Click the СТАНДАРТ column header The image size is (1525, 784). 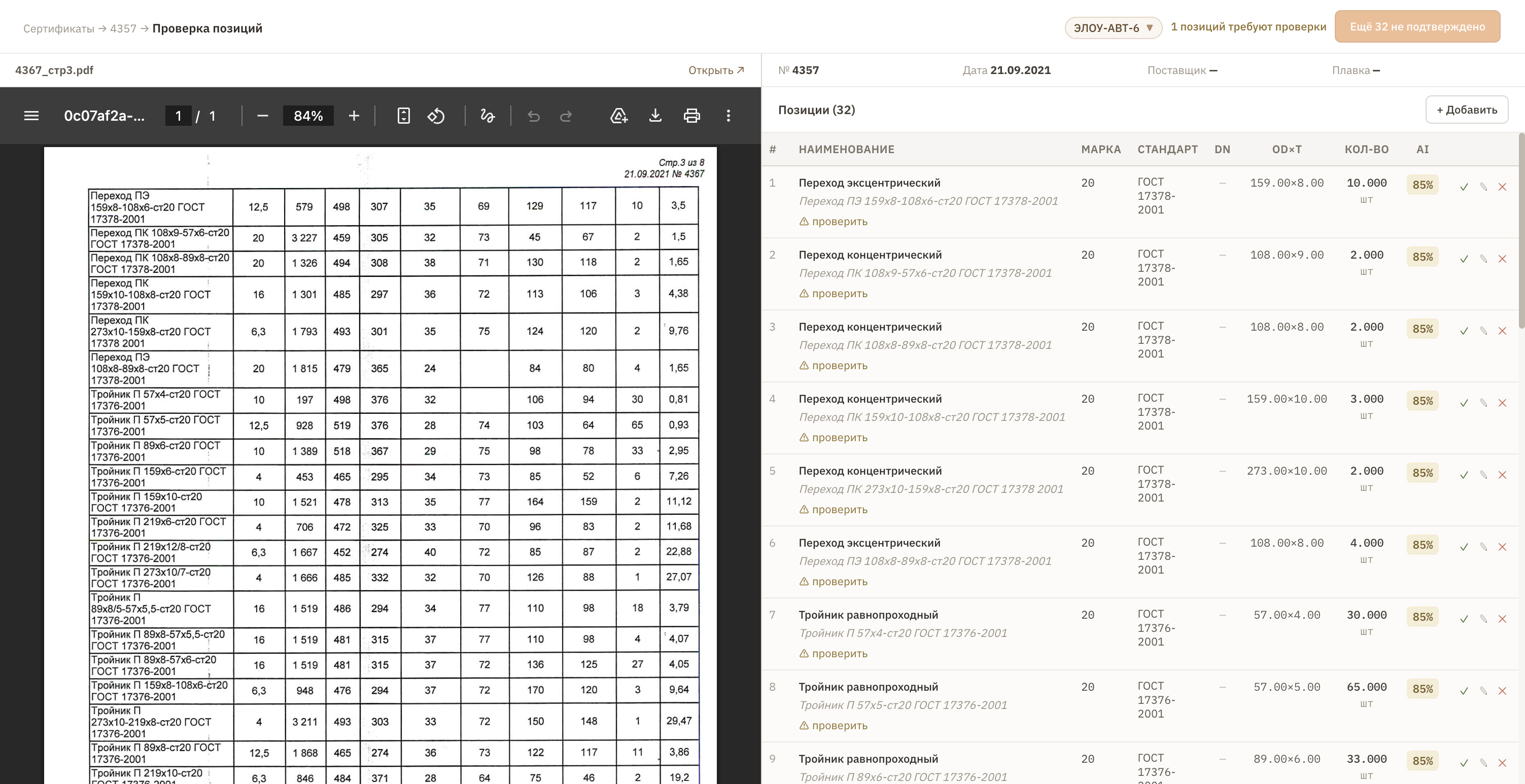[x=1167, y=149]
